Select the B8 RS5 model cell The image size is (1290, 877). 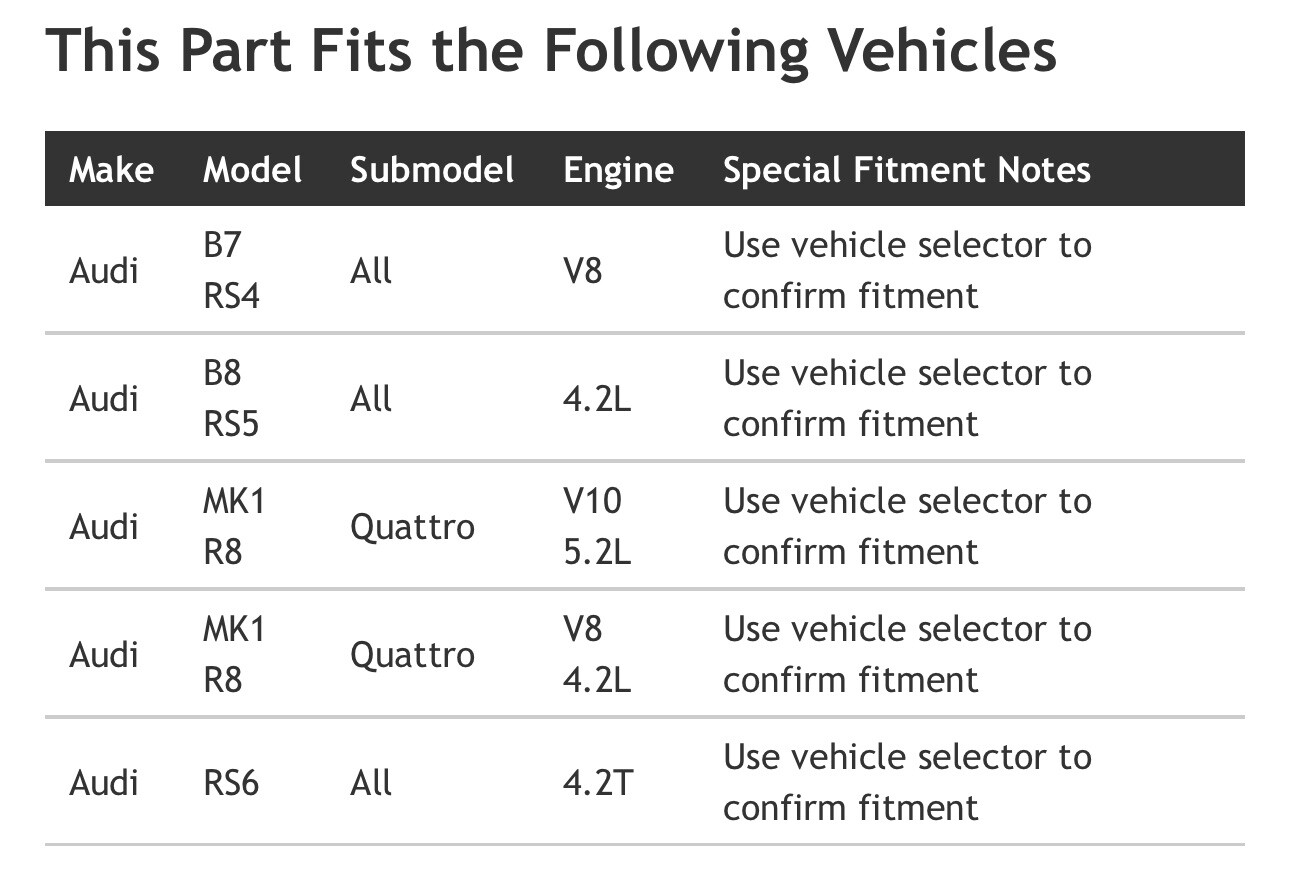point(231,398)
